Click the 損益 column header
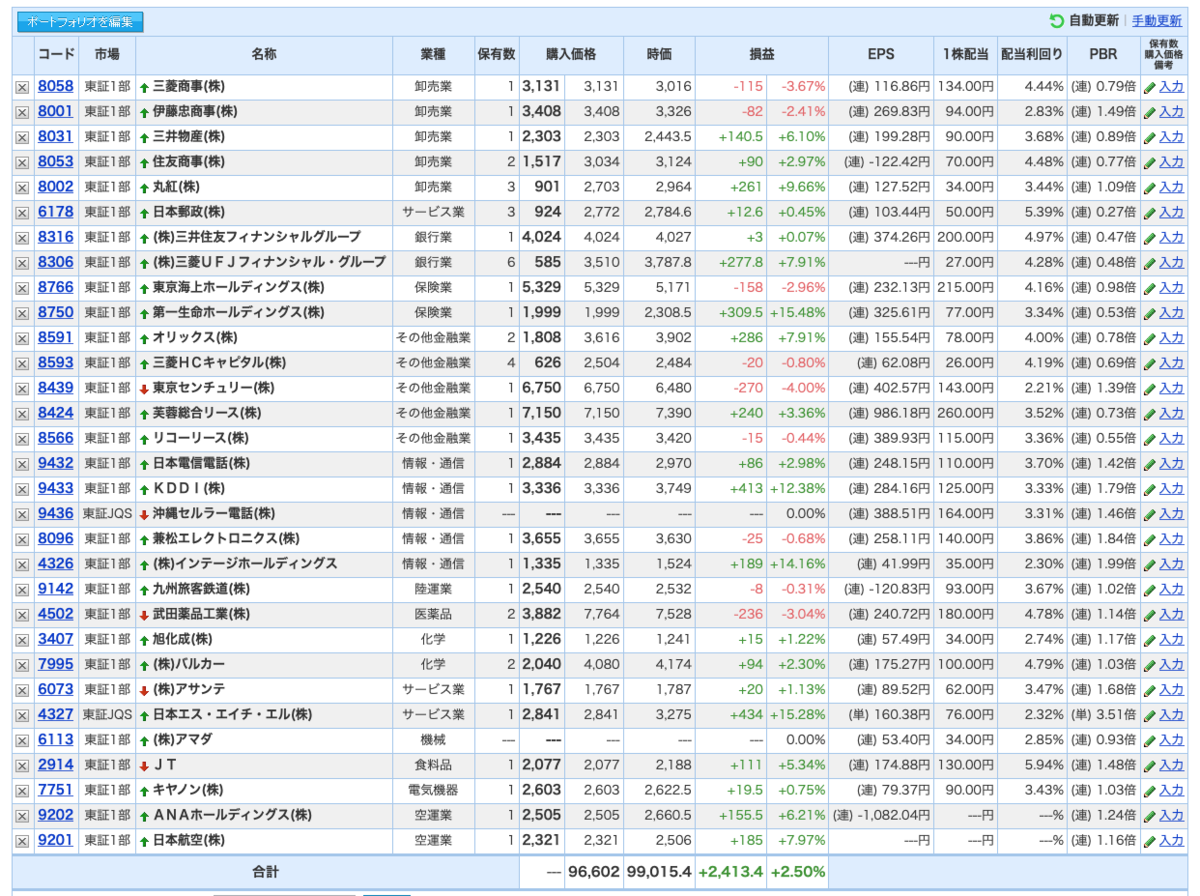 [762, 55]
